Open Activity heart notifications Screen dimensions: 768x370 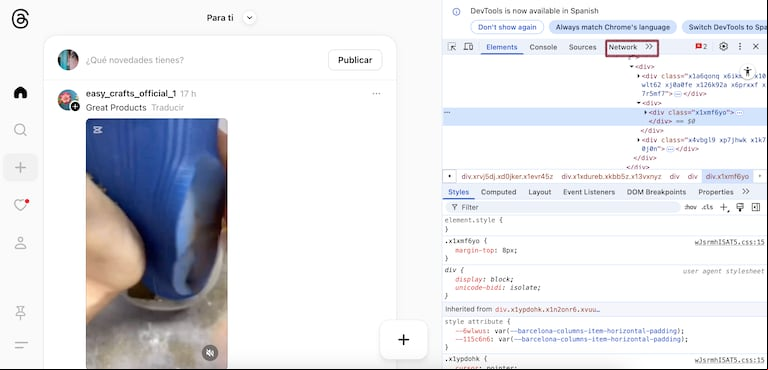coord(20,205)
